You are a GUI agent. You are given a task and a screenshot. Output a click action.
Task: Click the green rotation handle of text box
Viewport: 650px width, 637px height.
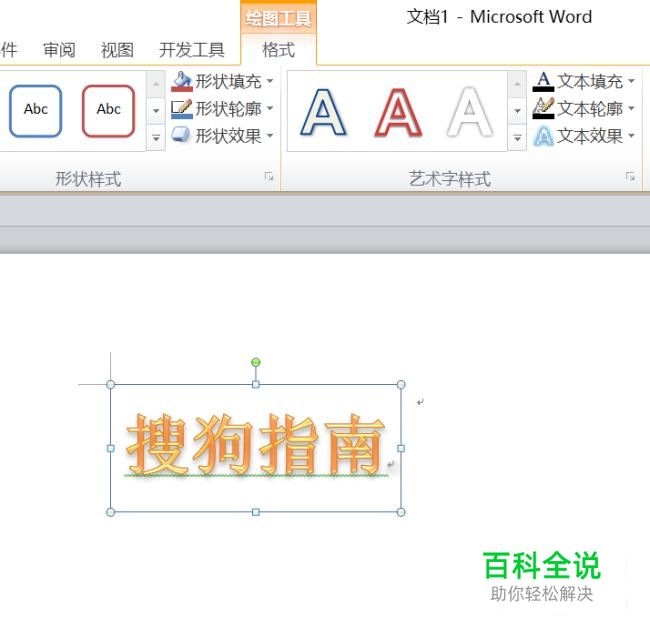256,362
